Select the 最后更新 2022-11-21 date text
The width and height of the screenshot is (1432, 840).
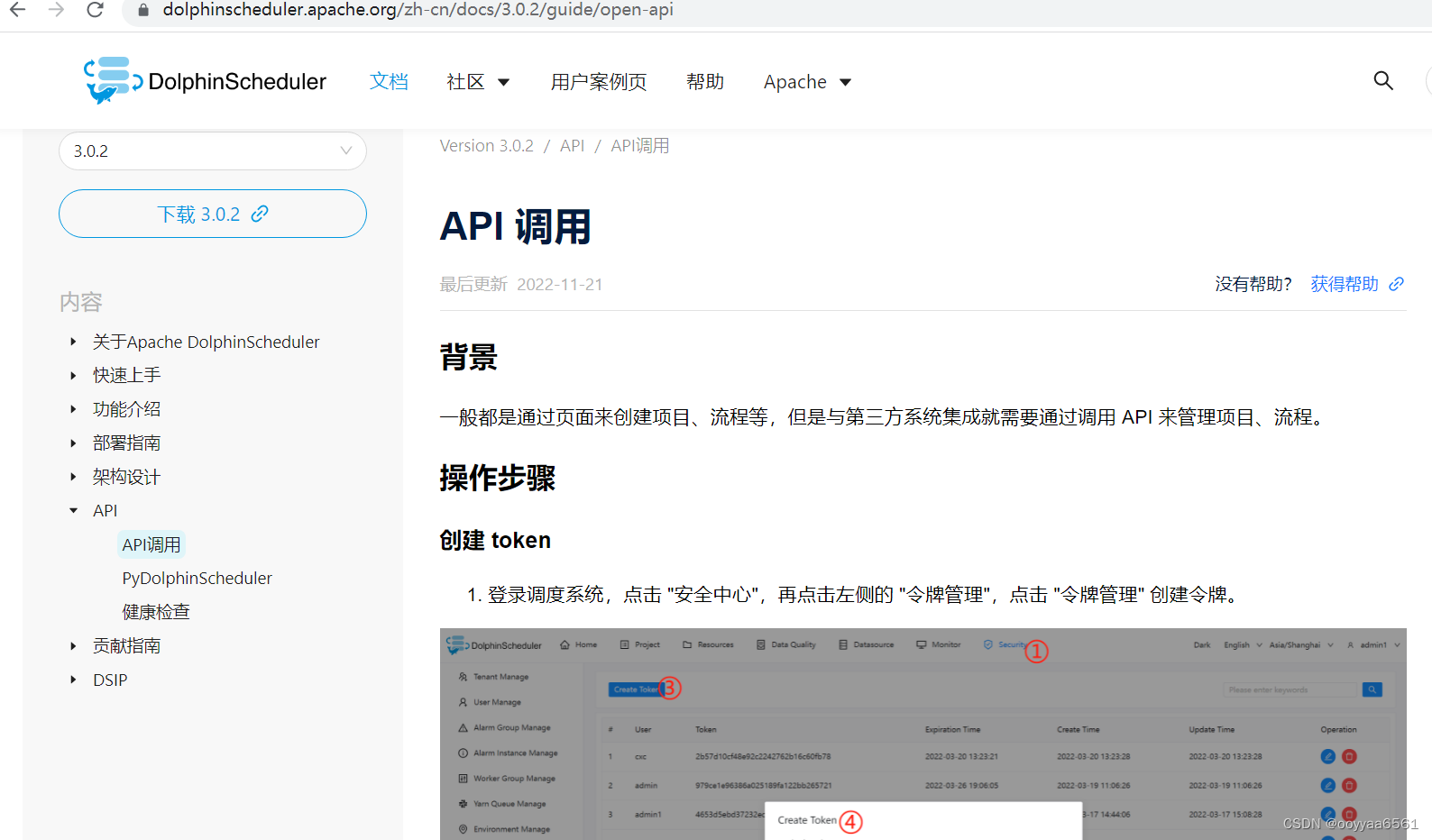(x=521, y=284)
